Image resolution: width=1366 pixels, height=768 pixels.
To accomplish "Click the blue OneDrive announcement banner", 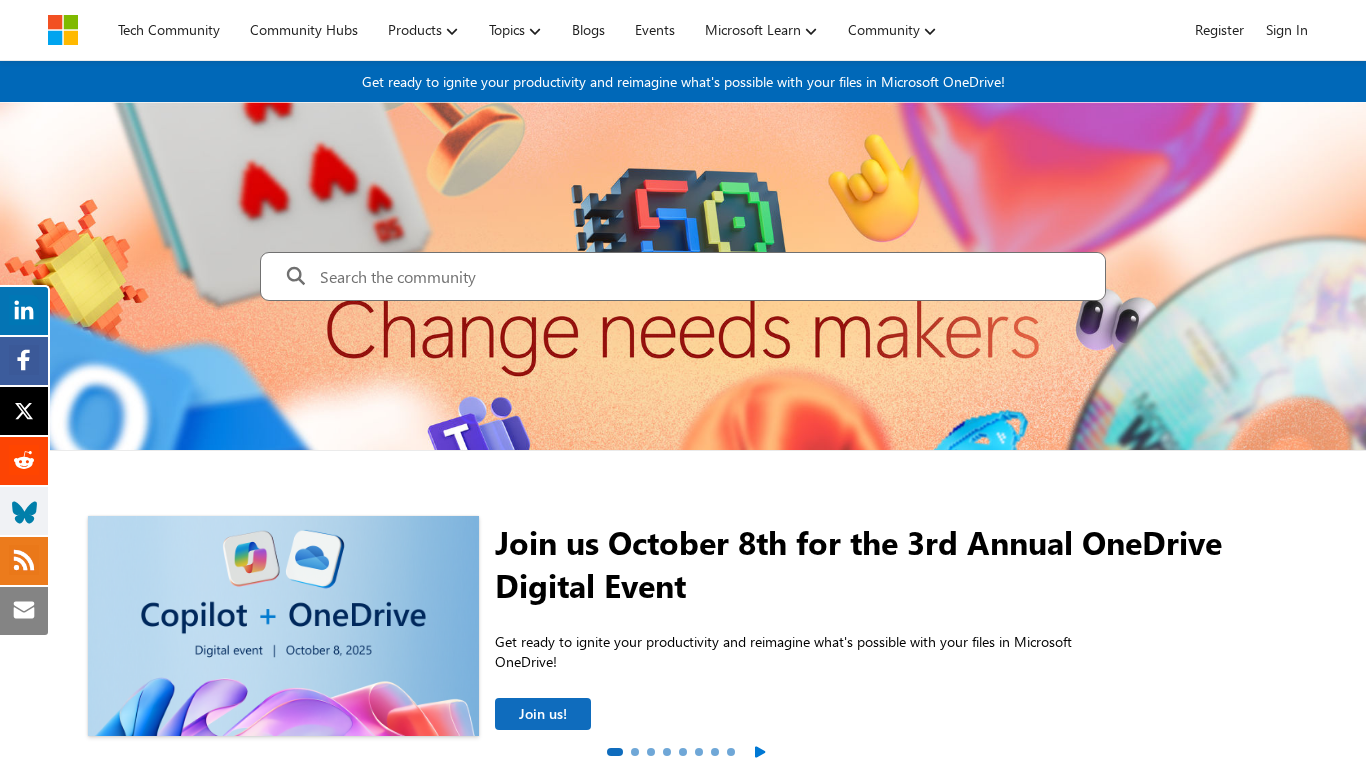I will 683,82.
